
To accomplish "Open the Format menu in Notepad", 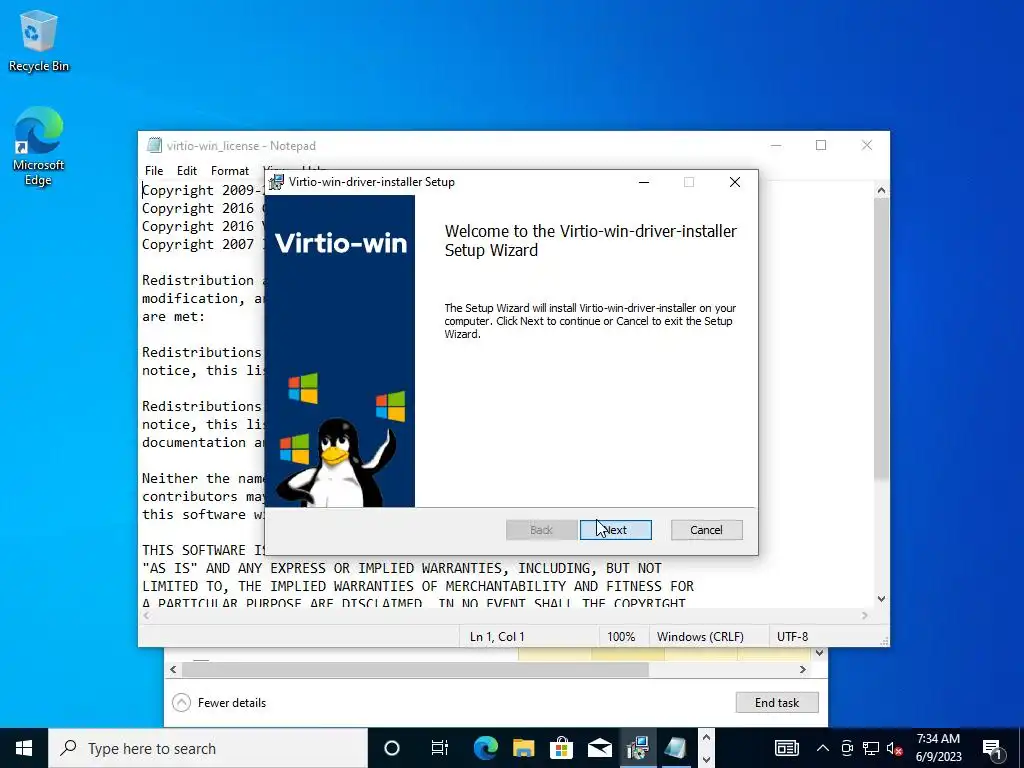I will (230, 170).
